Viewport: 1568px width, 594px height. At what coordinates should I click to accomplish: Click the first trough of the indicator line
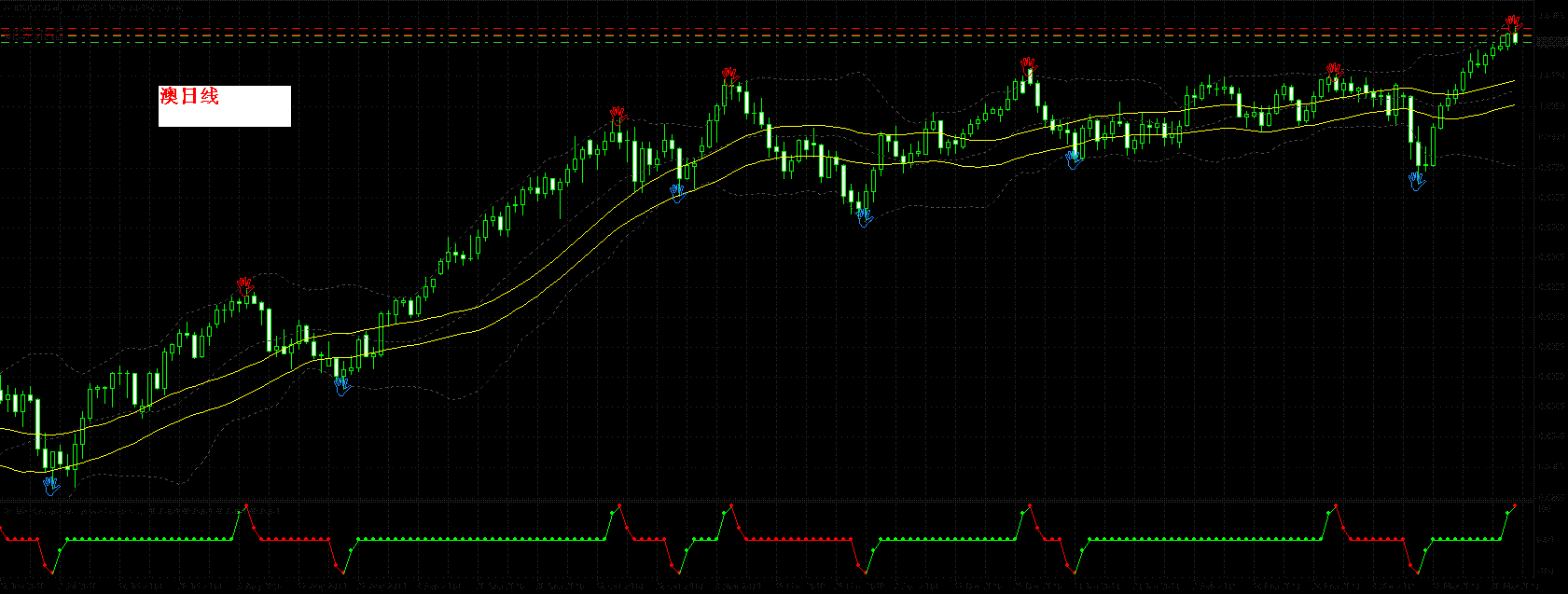click(51, 572)
